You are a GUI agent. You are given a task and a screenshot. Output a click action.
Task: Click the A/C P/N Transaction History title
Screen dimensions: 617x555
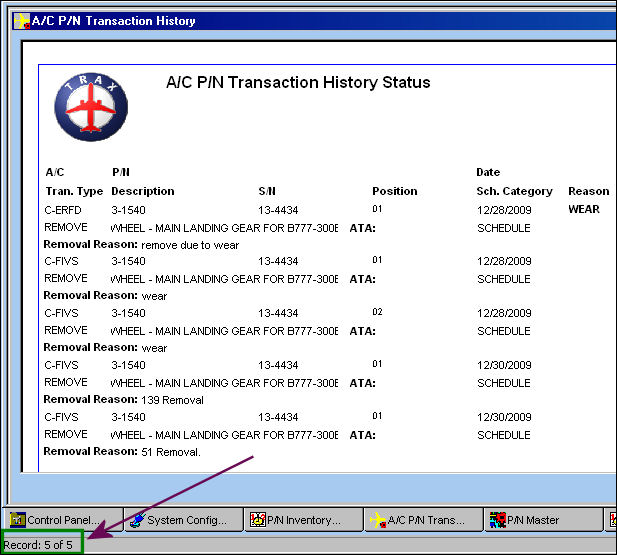(114, 21)
